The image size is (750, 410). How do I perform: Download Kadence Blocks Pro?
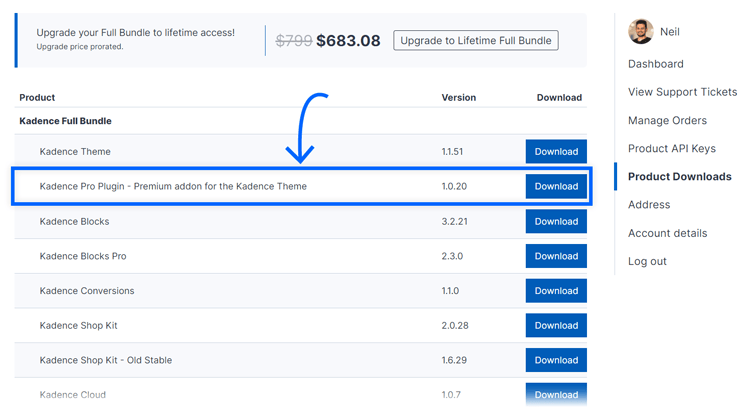coord(556,256)
